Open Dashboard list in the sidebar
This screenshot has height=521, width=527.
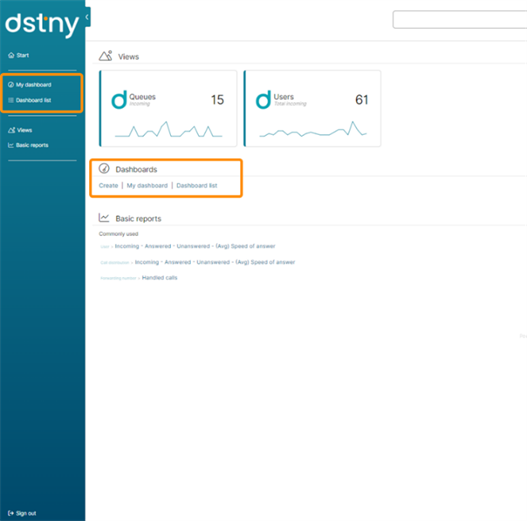point(30,100)
